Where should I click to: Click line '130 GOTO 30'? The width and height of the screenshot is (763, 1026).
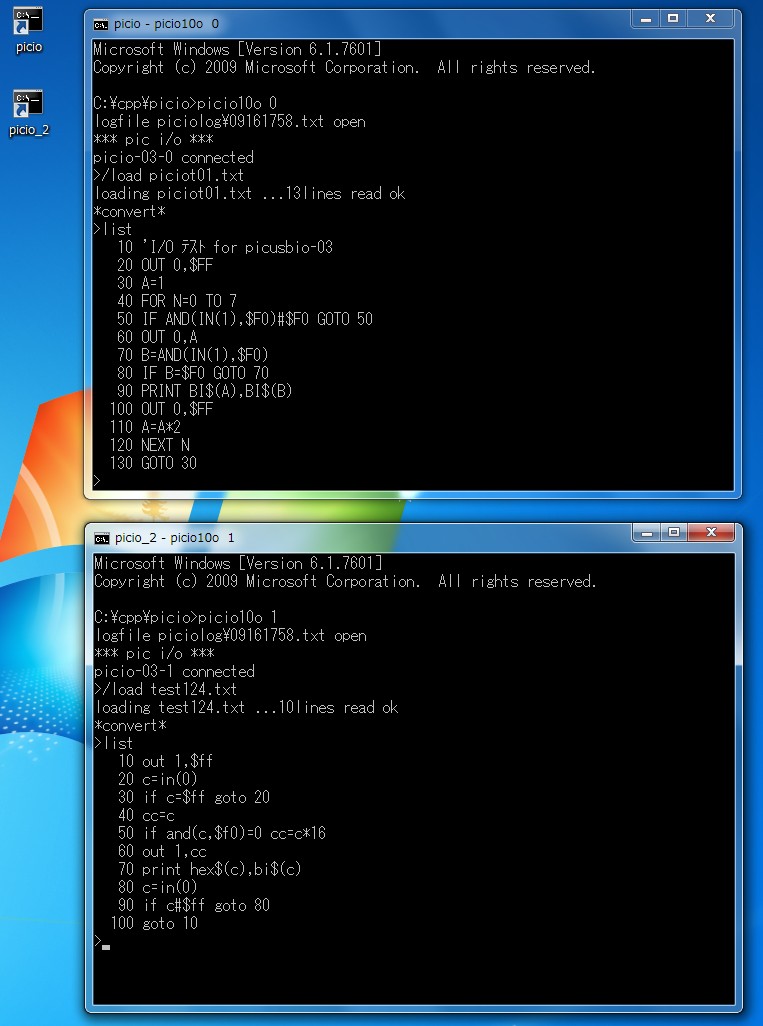pos(153,463)
